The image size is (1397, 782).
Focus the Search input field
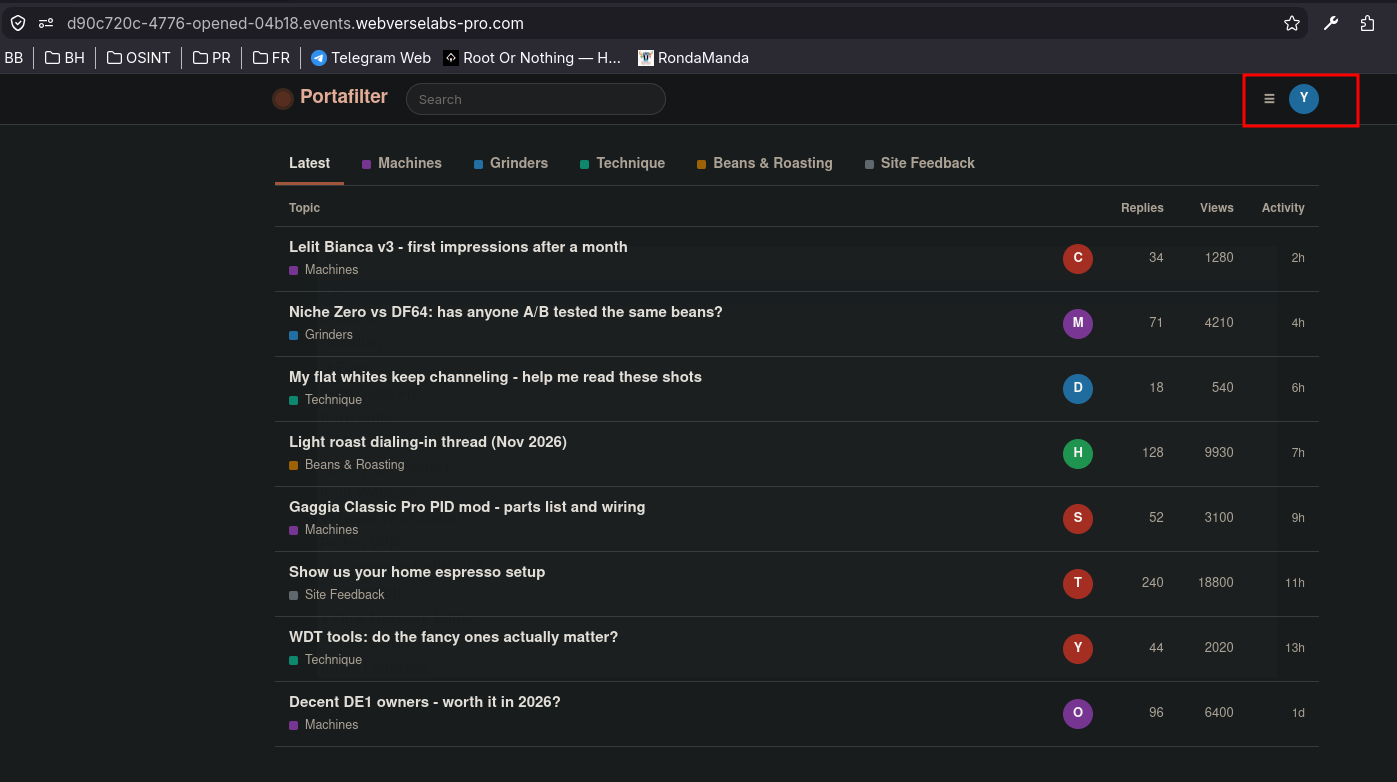coord(536,99)
